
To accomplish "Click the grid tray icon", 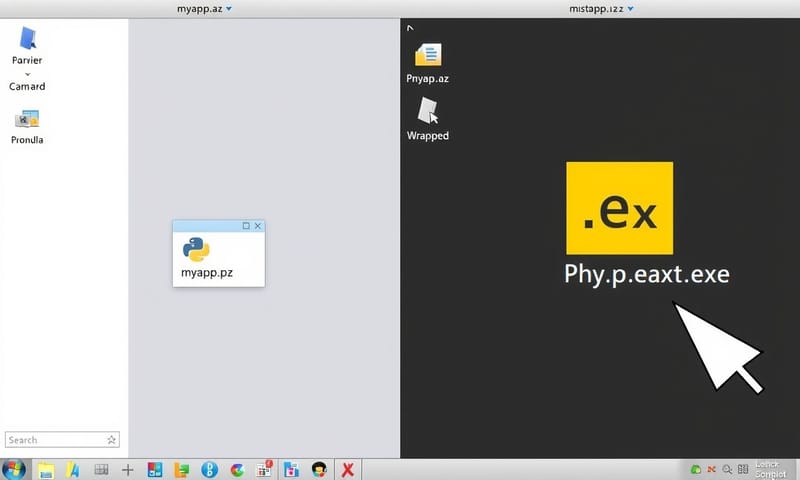I will (x=743, y=469).
